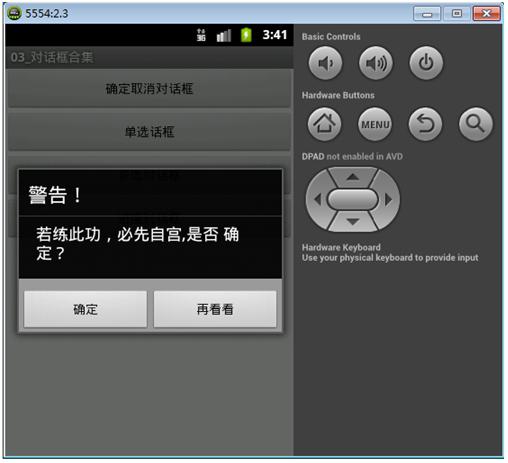Tap the Search hardware button
Image resolution: width=508 pixels, height=463 pixels.
pos(476,124)
